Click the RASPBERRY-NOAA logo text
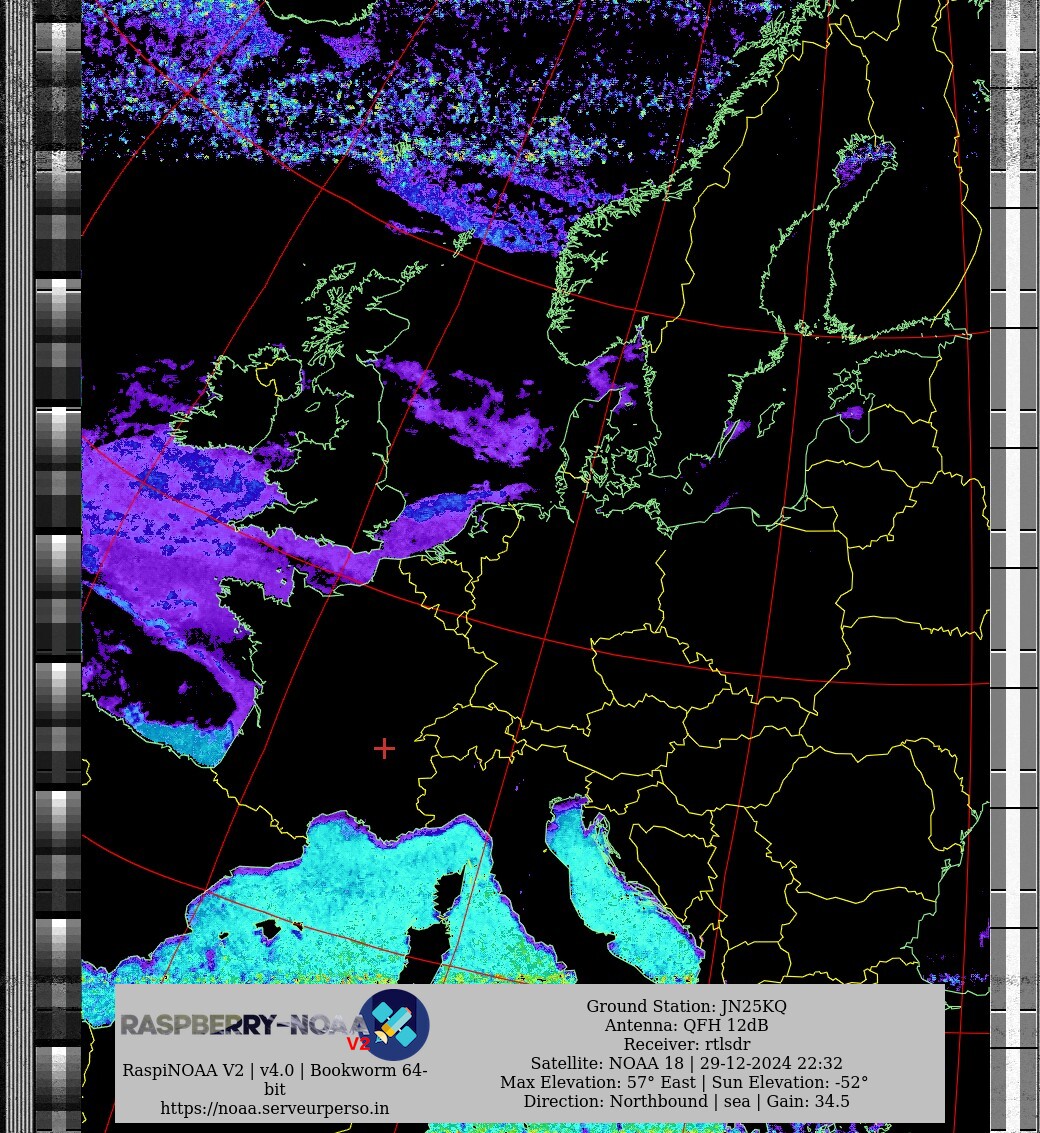The width and height of the screenshot is (1040, 1133). tap(240, 1025)
